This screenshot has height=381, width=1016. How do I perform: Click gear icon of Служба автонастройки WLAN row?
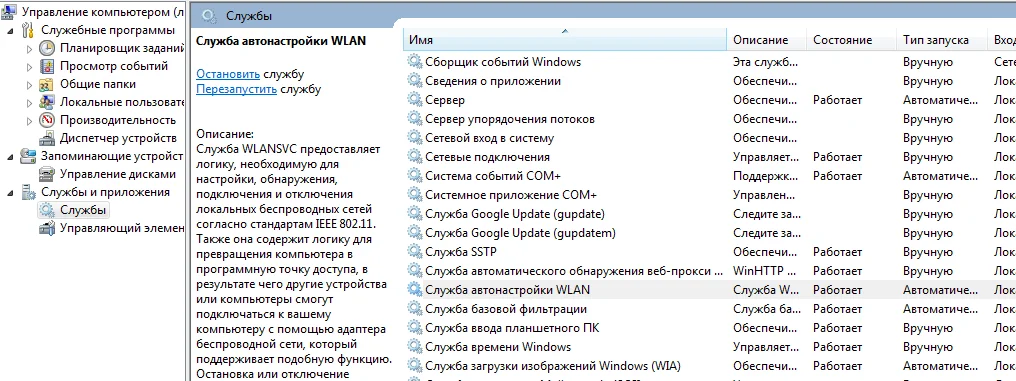(414, 290)
